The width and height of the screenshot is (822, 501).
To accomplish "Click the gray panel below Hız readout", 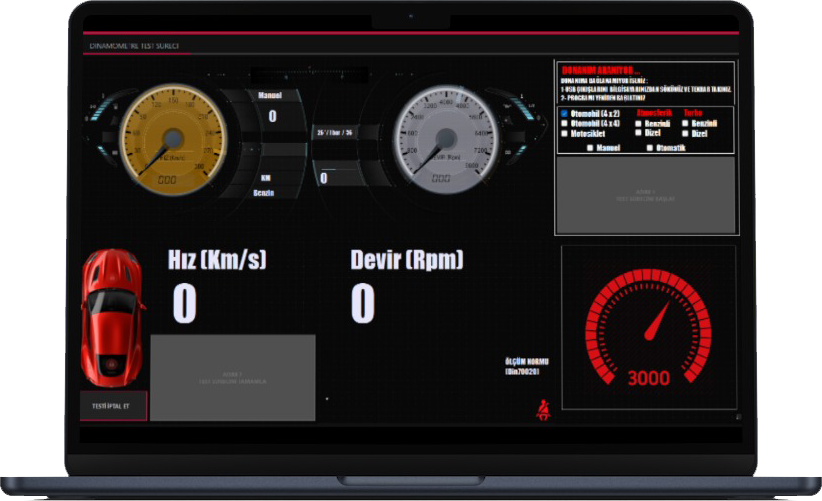I will (x=232, y=377).
